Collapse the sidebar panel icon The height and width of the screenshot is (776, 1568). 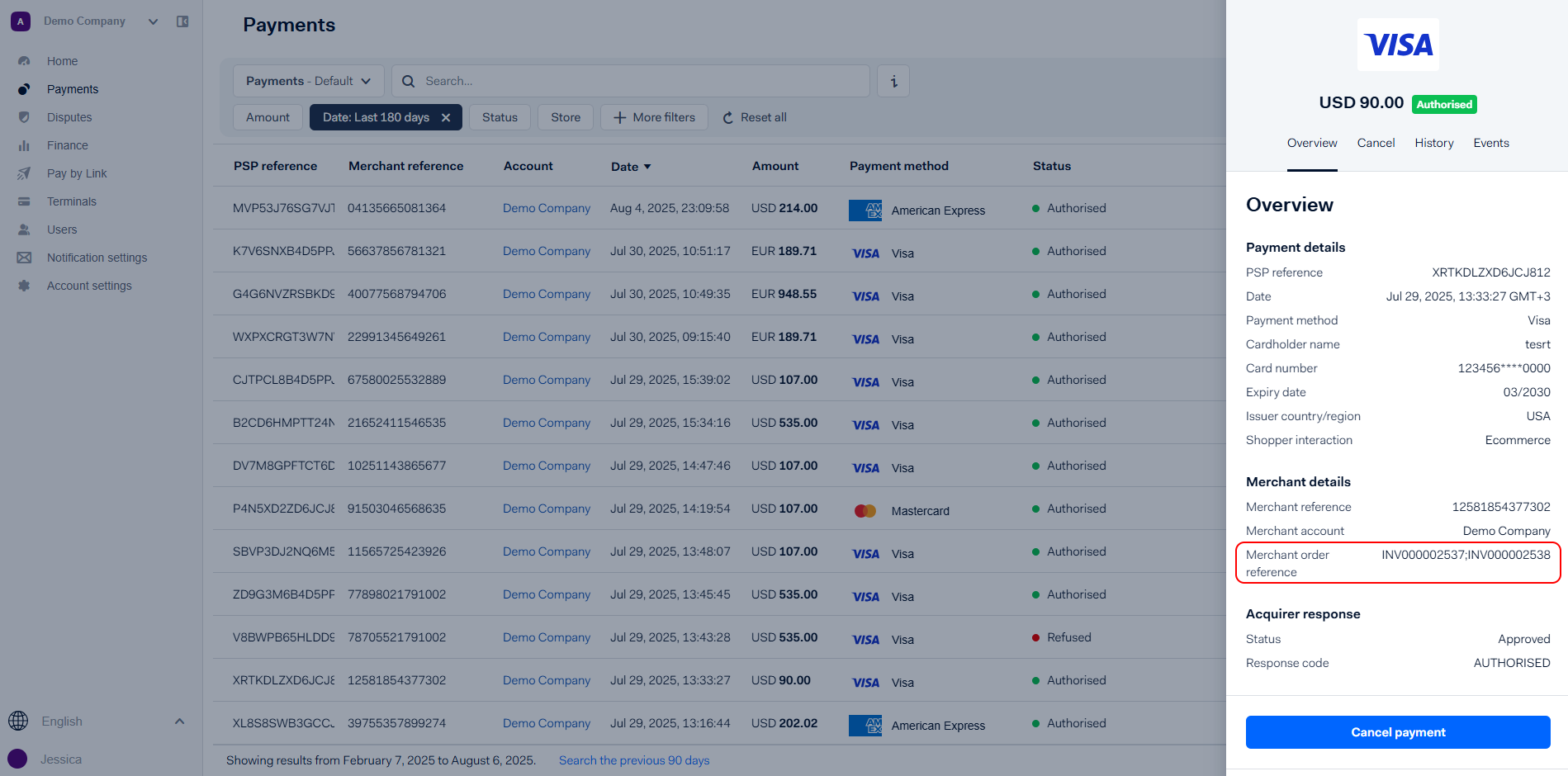coord(182,21)
